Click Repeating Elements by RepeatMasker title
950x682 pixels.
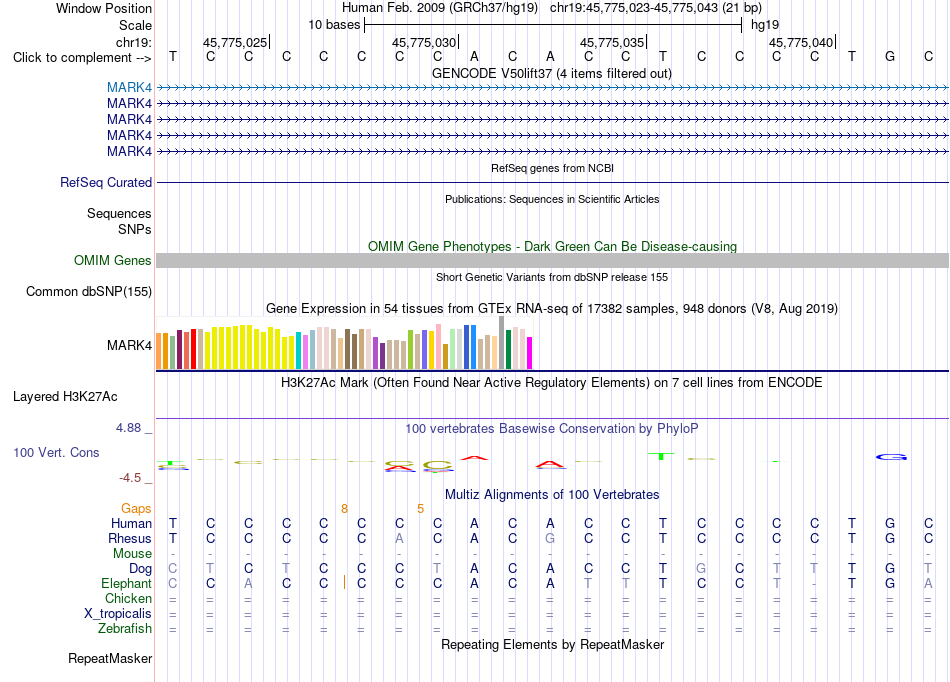(x=552, y=644)
